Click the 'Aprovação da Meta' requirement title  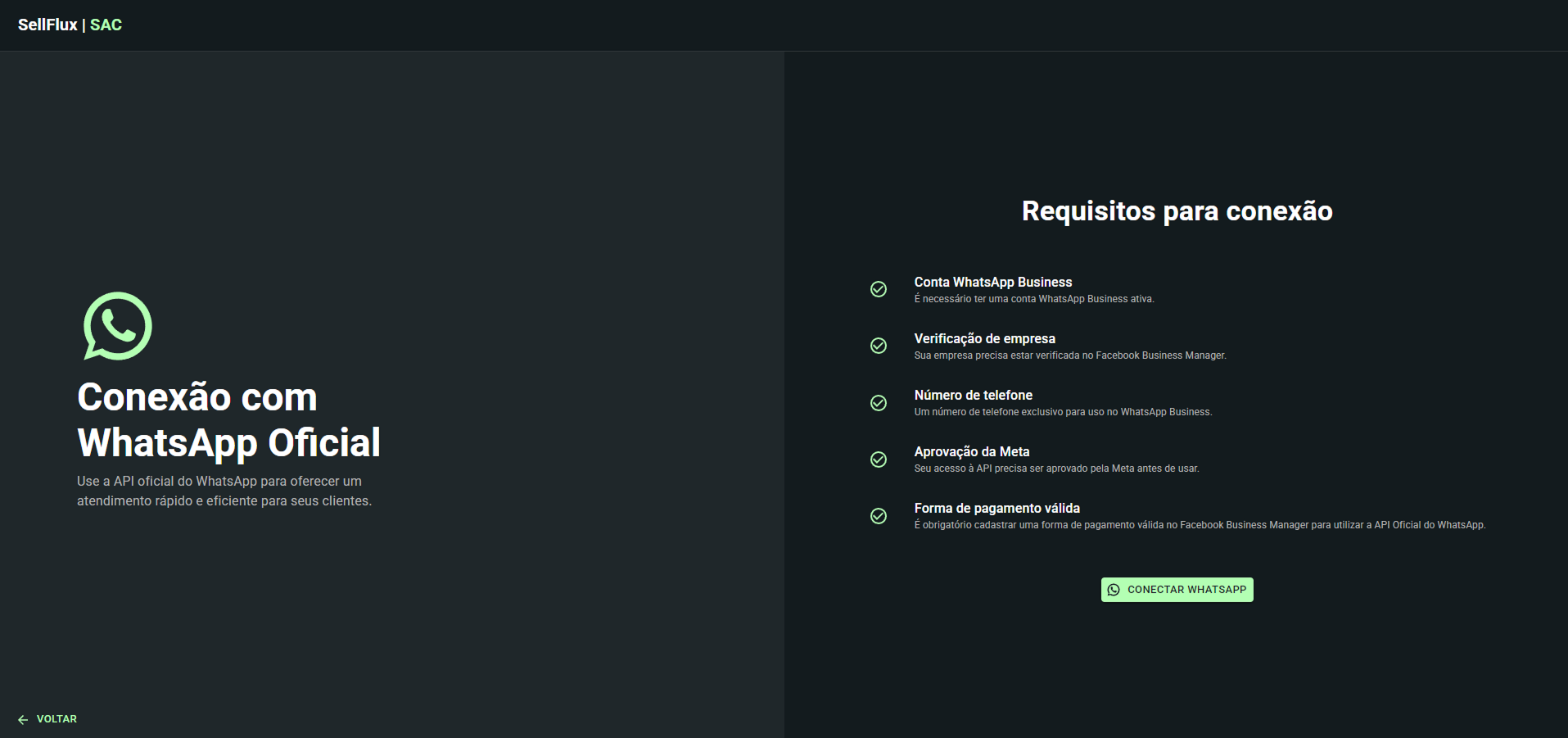(x=972, y=451)
